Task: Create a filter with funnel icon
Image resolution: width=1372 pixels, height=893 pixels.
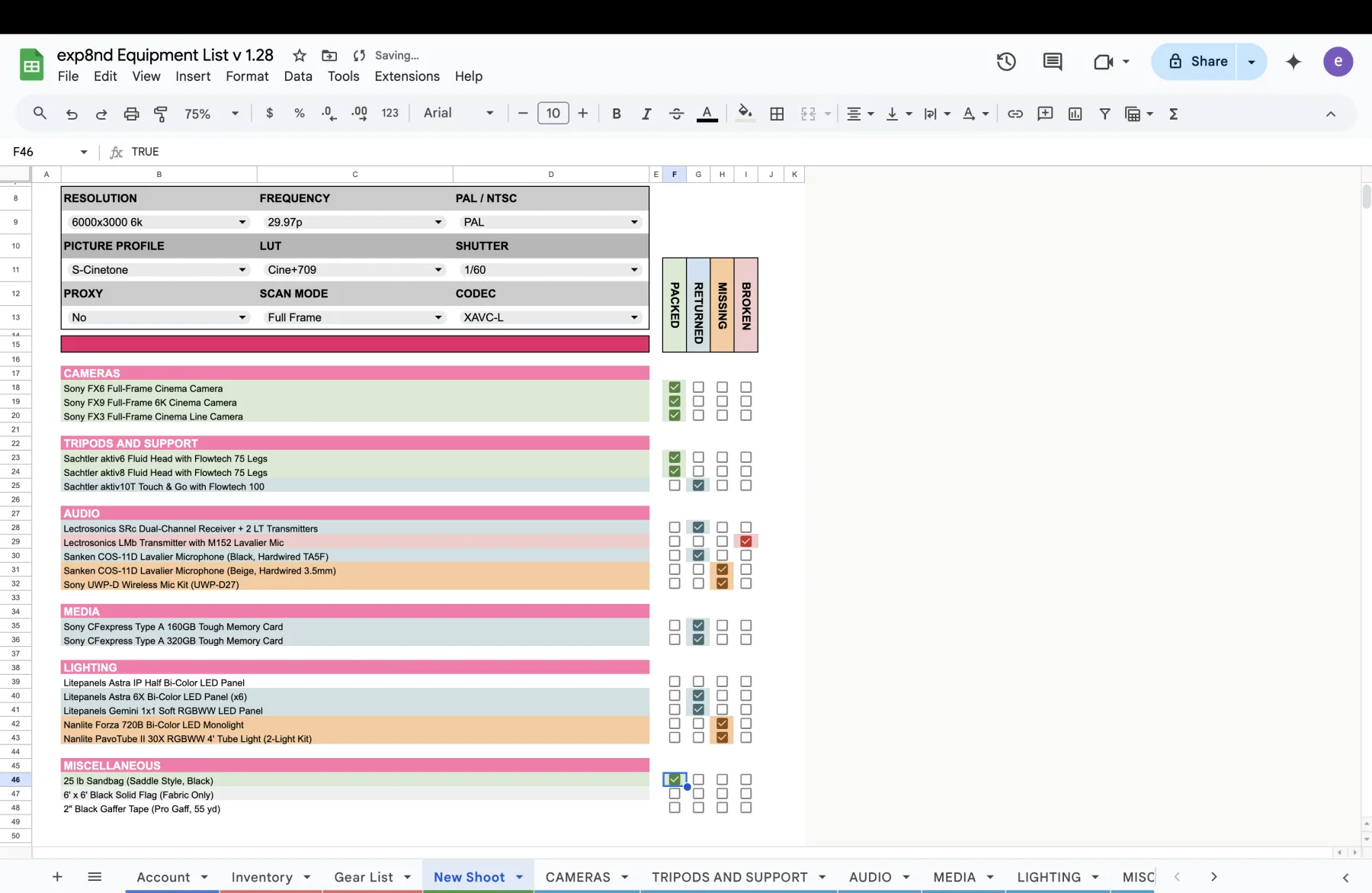Action: pyautogui.click(x=1104, y=114)
